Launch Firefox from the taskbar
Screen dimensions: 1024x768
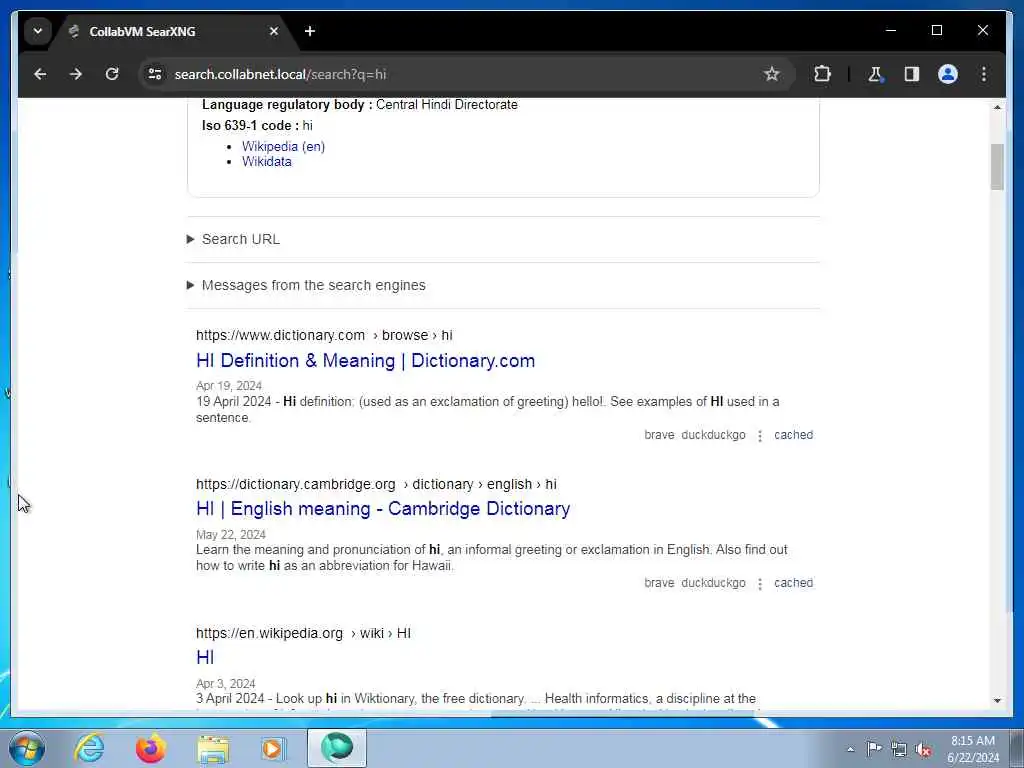(x=151, y=748)
